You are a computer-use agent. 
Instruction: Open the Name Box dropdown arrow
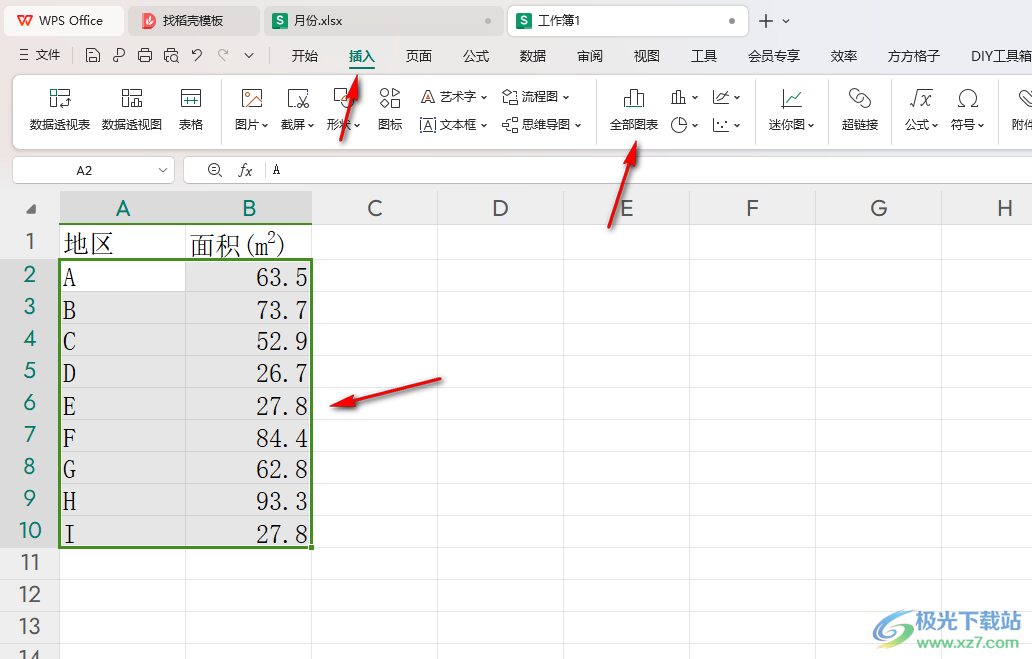163,171
